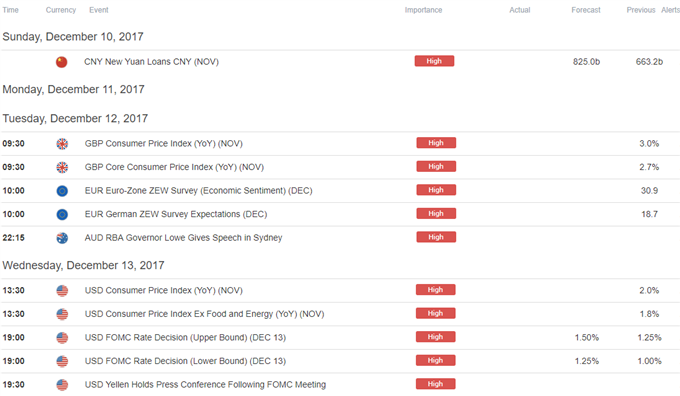This screenshot has height=396, width=680.
Task: Open EUR German ZEW Survey Expectations (DEC) event
Action: pos(176,214)
